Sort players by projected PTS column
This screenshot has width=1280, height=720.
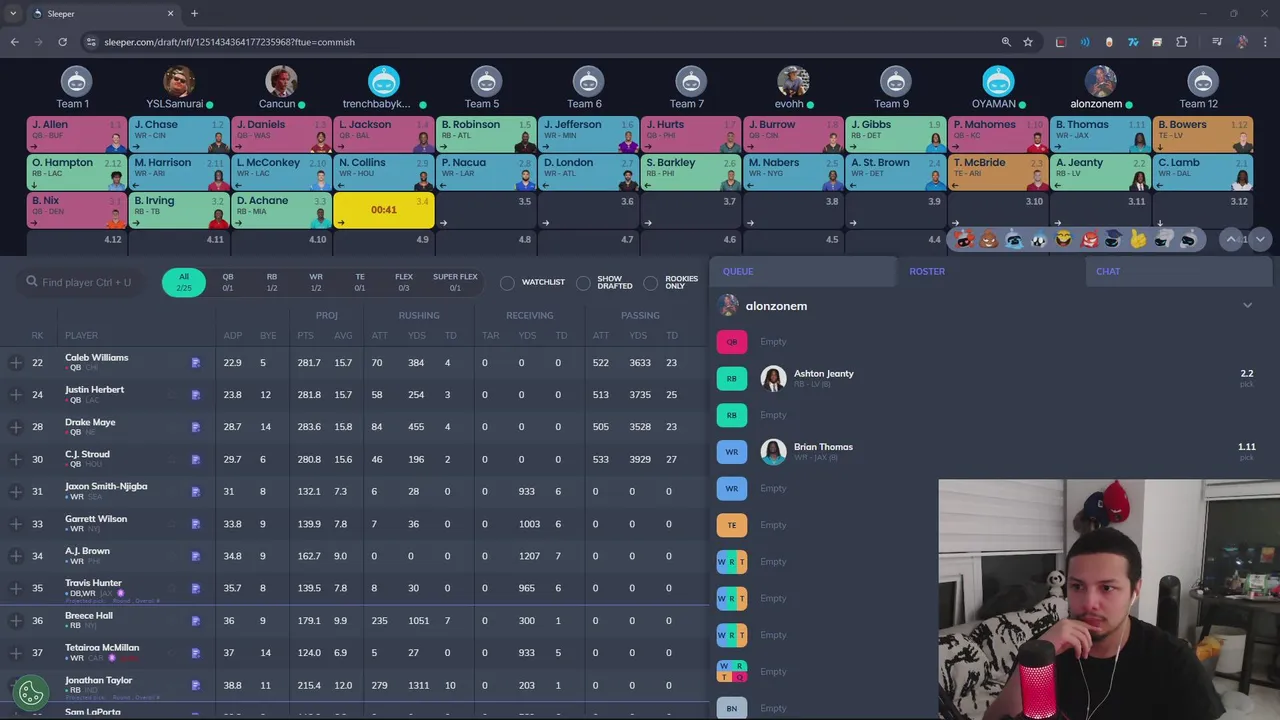pyautogui.click(x=306, y=336)
